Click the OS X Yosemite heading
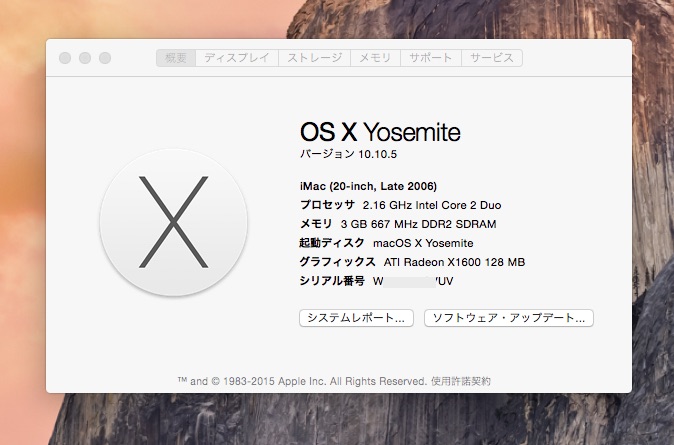Viewport: 674px width, 445px height. 380,132
